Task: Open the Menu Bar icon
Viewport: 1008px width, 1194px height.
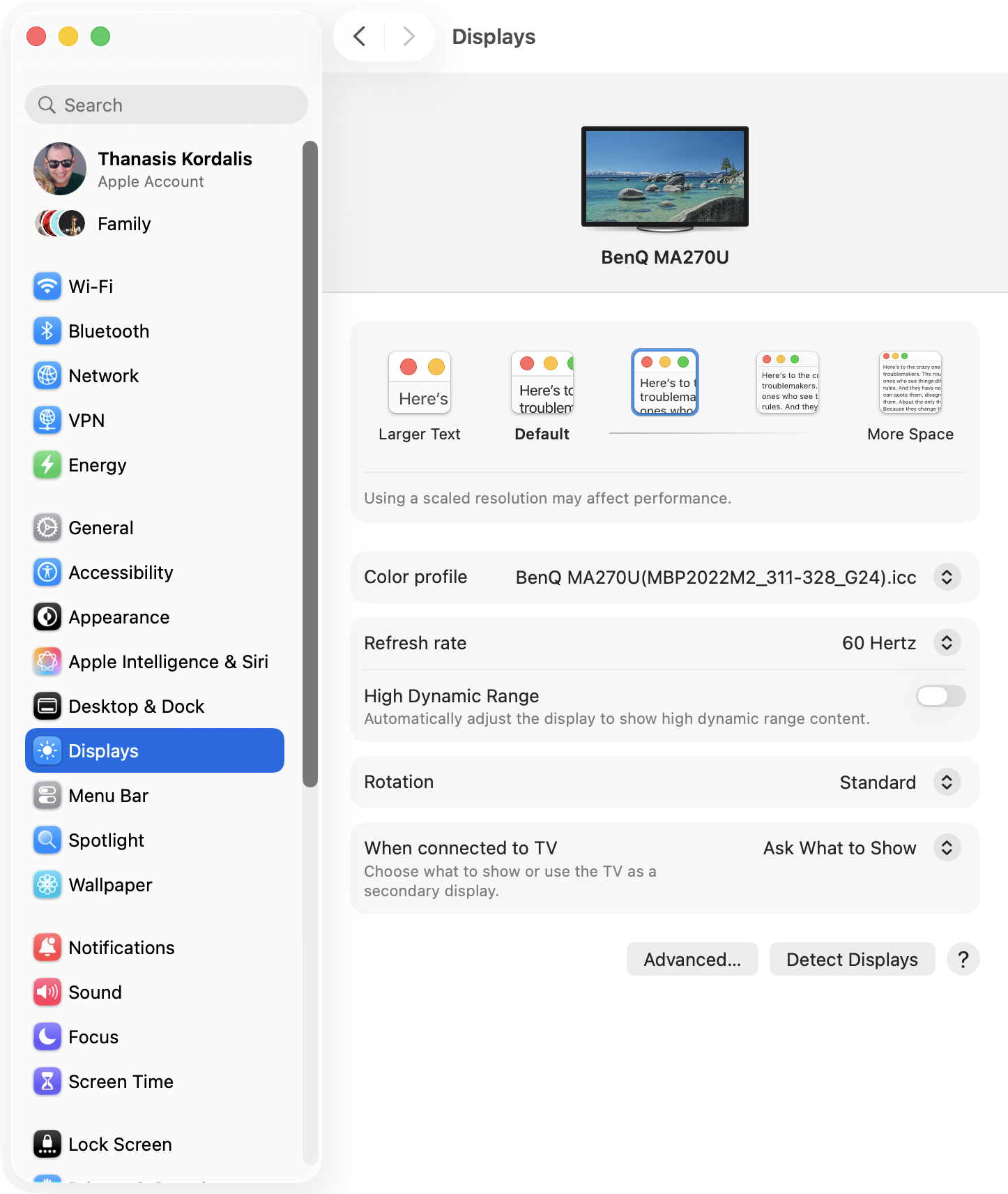Action: tap(47, 796)
